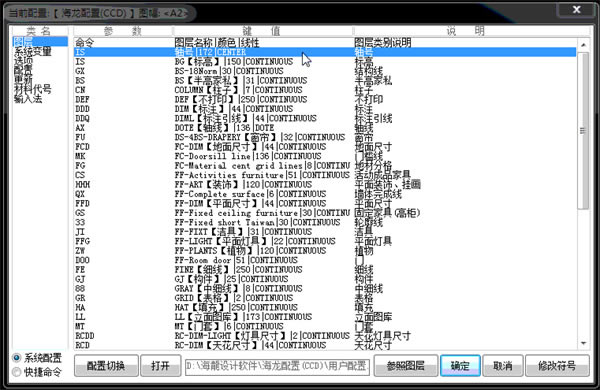Select the ZW row FF-PLANTS【植物】
The image size is (600, 390).
pos(325,251)
